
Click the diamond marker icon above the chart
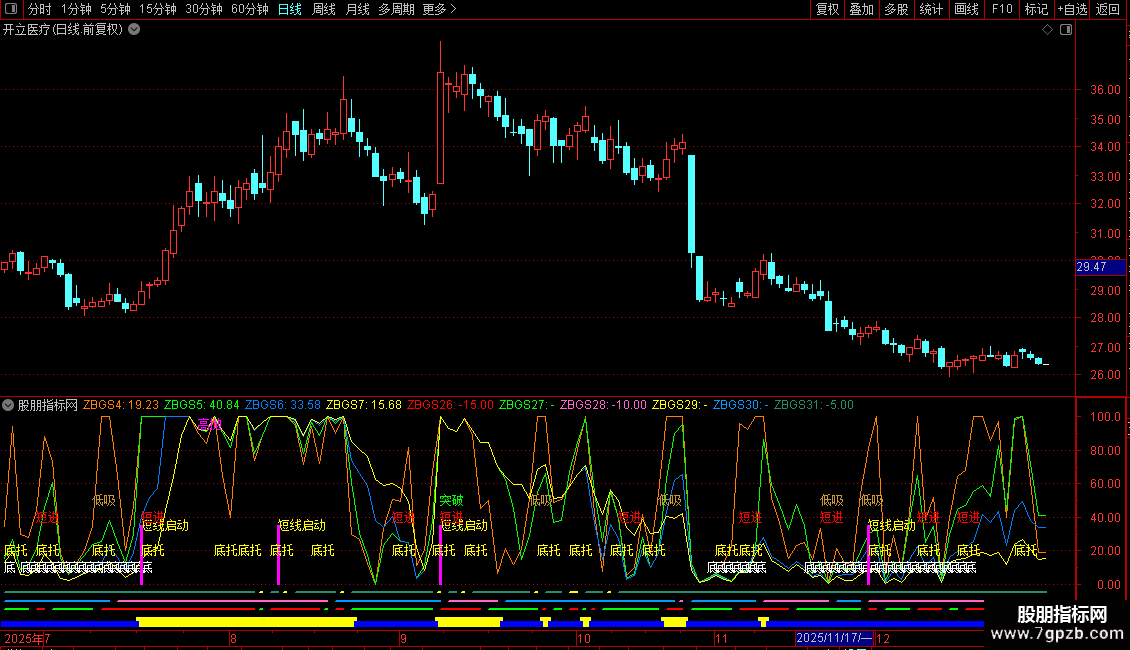[x=1048, y=30]
